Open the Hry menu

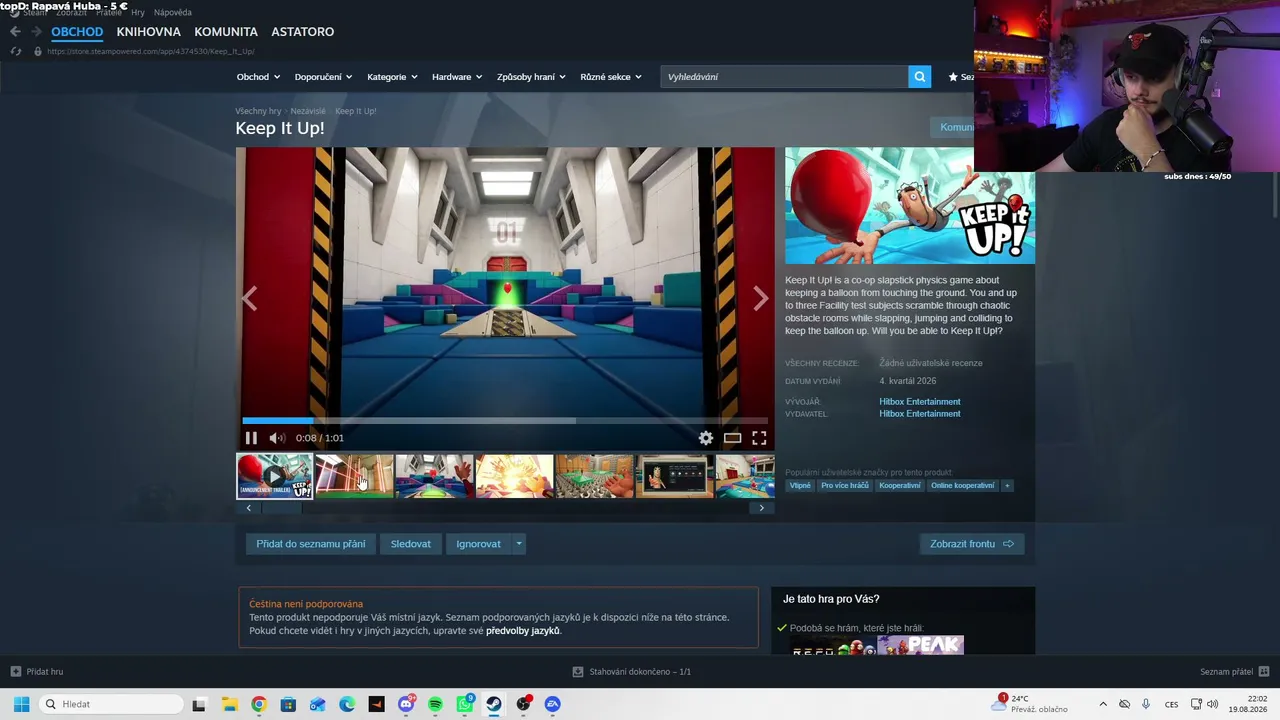(138, 13)
